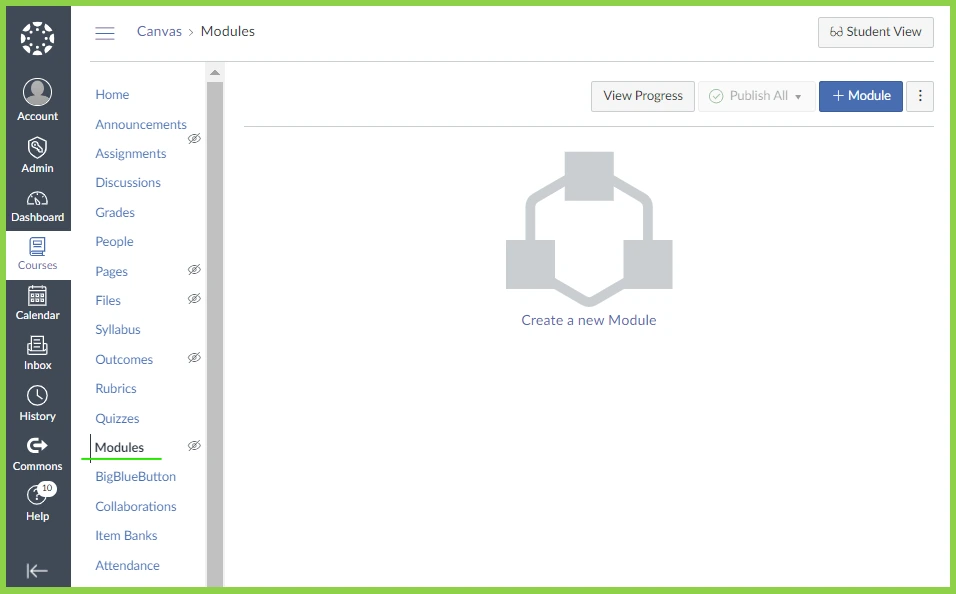Click the blue + Module button
This screenshot has width=956, height=594.
click(860, 96)
